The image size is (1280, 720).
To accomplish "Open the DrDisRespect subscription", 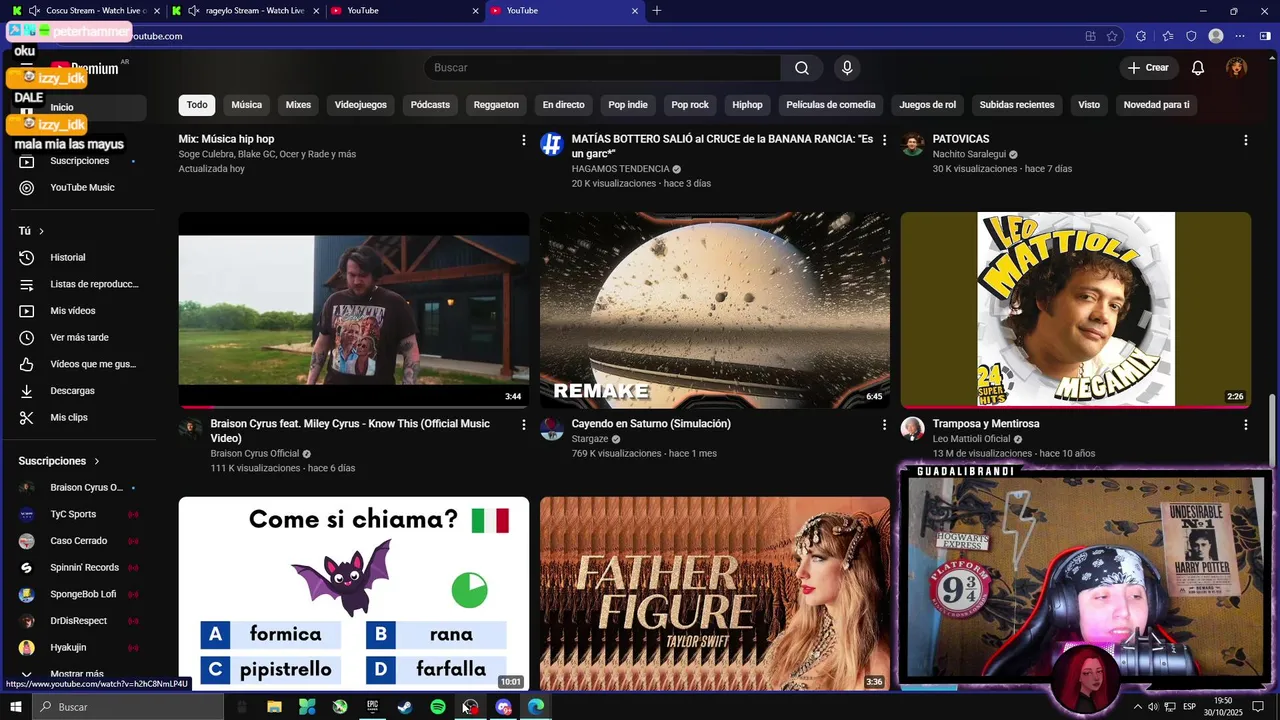I will click(77, 621).
